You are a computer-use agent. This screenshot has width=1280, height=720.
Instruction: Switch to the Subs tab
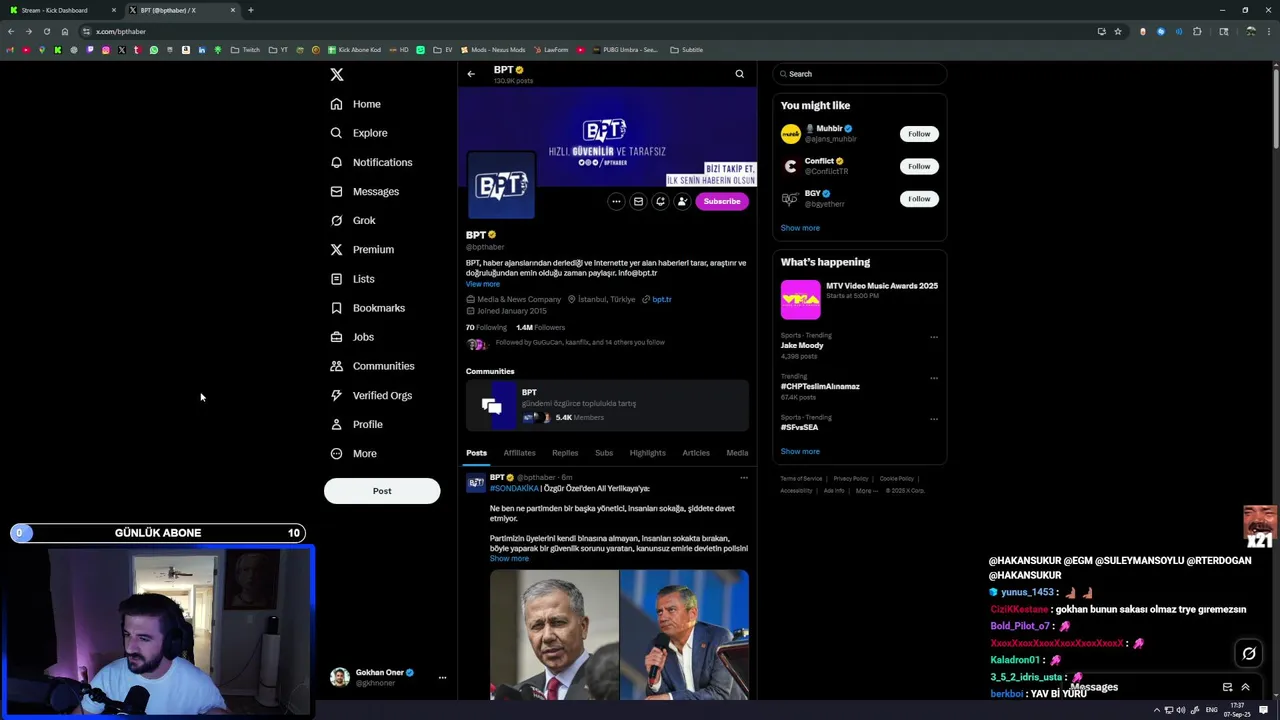click(x=604, y=453)
